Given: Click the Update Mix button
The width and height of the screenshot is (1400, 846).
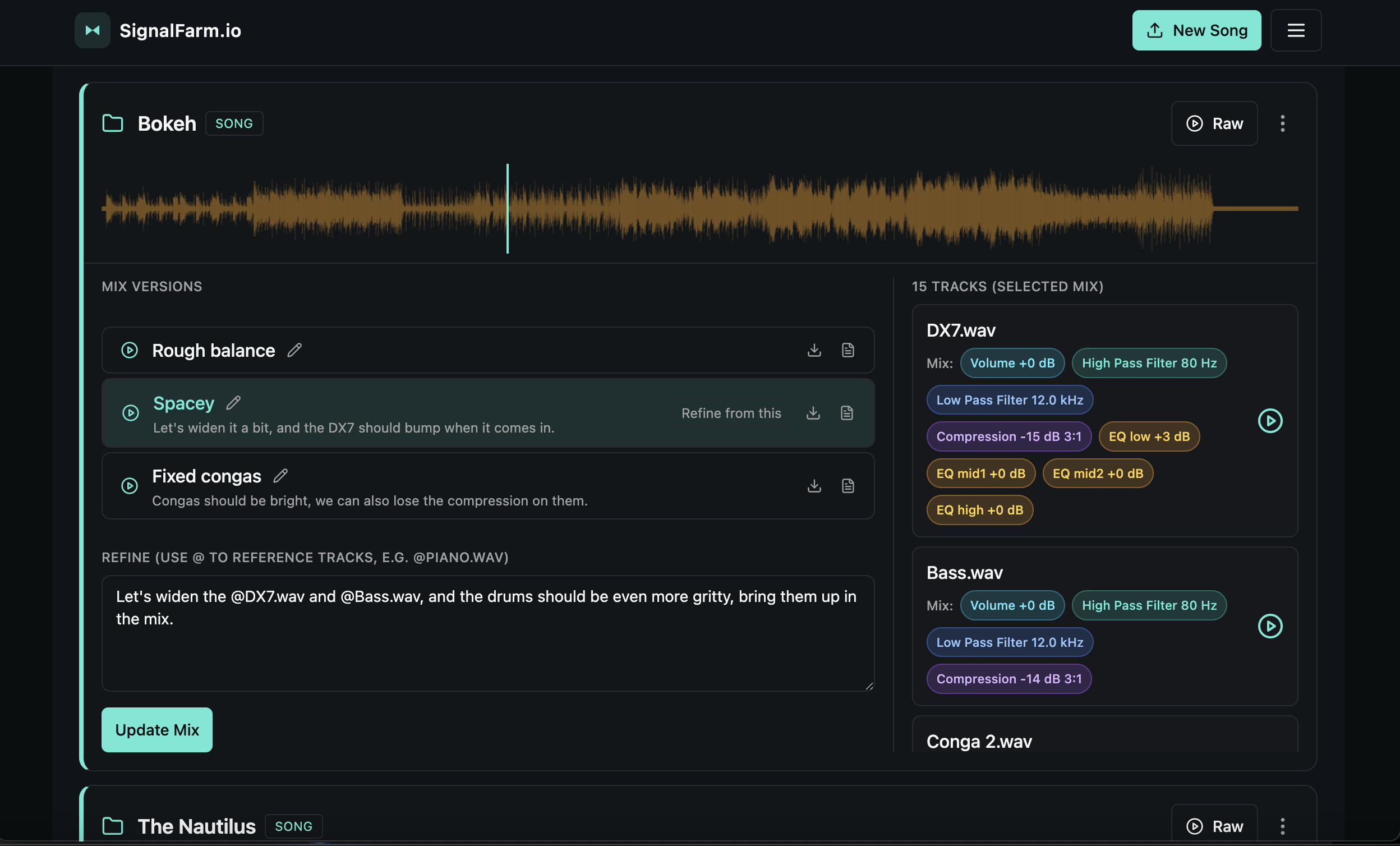Looking at the screenshot, I should (157, 729).
